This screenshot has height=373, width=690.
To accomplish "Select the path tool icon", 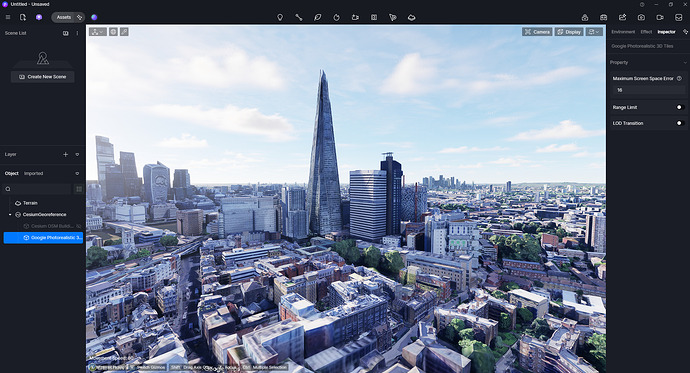I will click(x=299, y=17).
